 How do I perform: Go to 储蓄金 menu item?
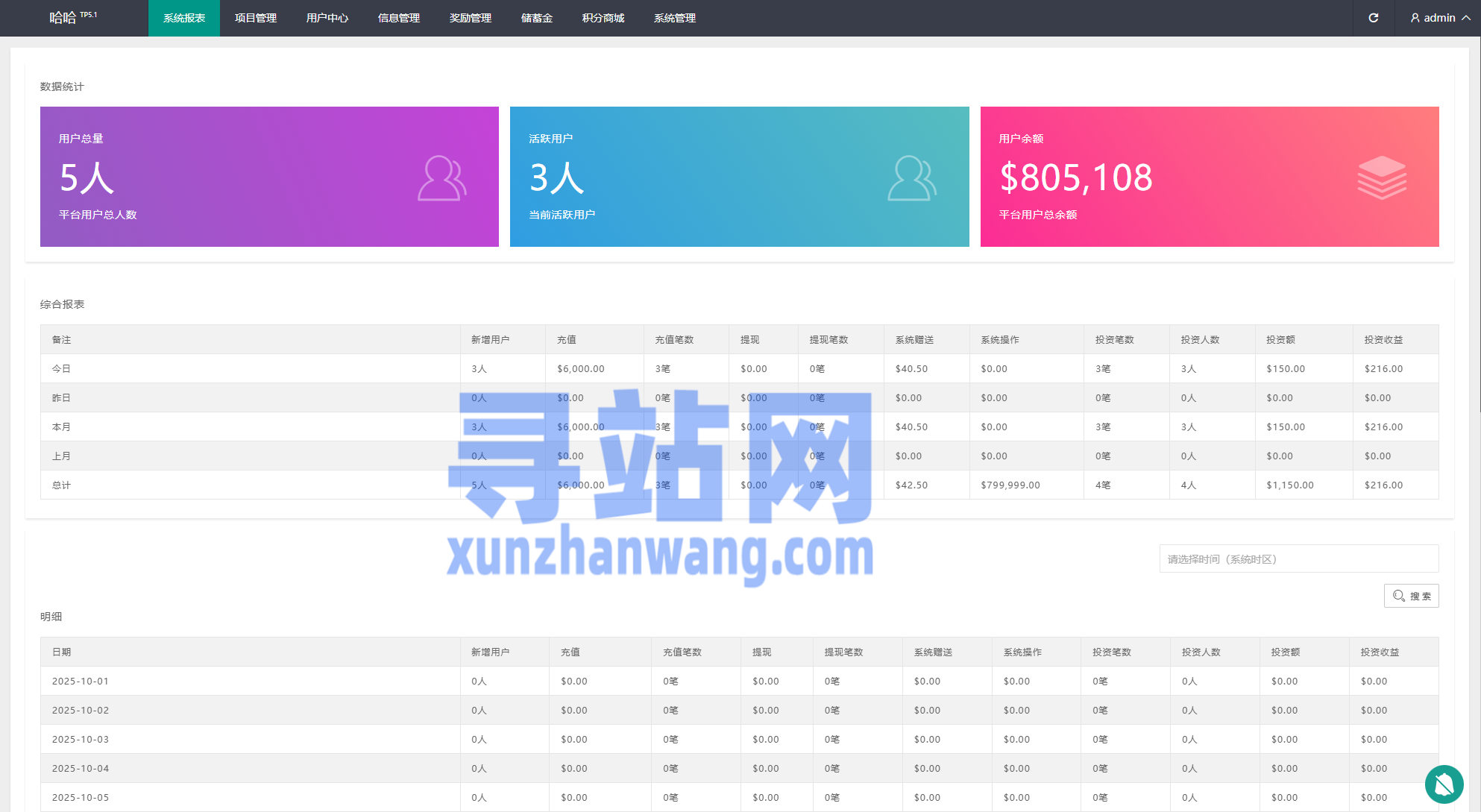537,18
